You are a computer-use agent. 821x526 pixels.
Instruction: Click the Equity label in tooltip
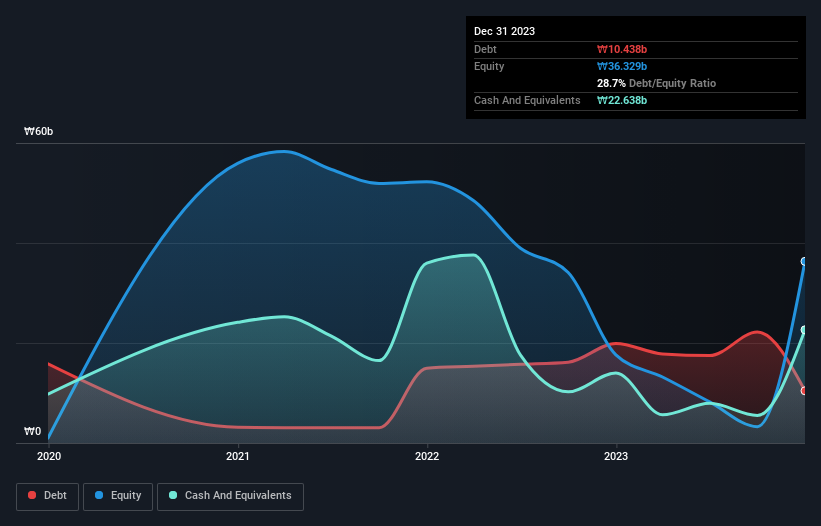click(x=489, y=66)
